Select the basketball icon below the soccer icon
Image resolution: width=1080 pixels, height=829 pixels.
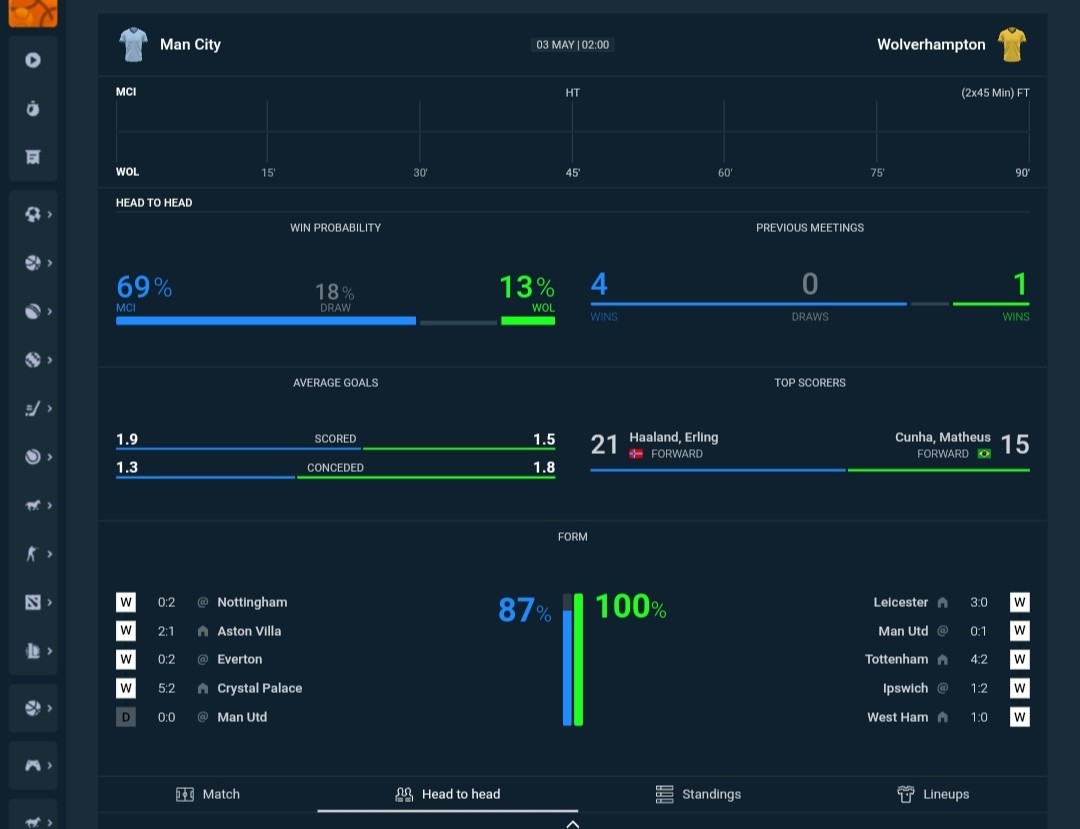[32, 263]
